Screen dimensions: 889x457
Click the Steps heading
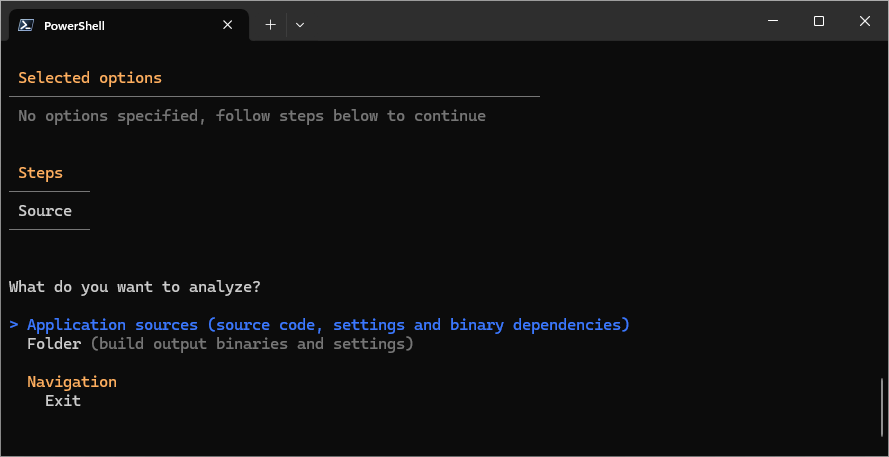point(40,172)
